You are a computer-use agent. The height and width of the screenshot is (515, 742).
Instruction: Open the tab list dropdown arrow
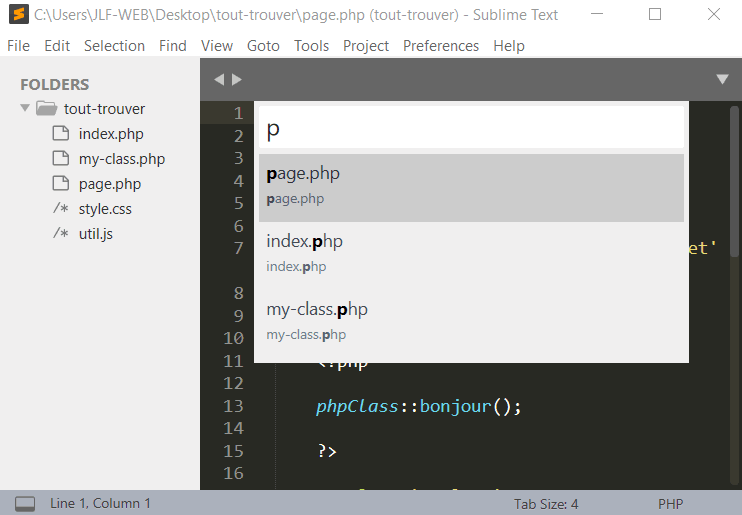coord(722,79)
